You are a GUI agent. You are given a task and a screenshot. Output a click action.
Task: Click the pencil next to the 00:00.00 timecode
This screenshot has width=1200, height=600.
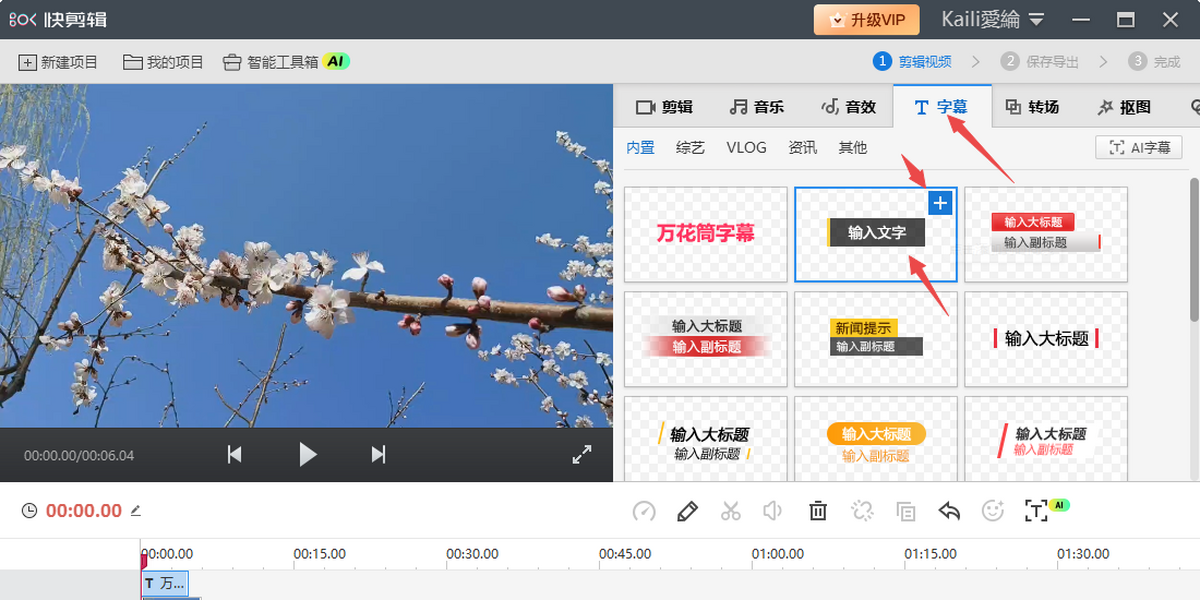coord(136,510)
